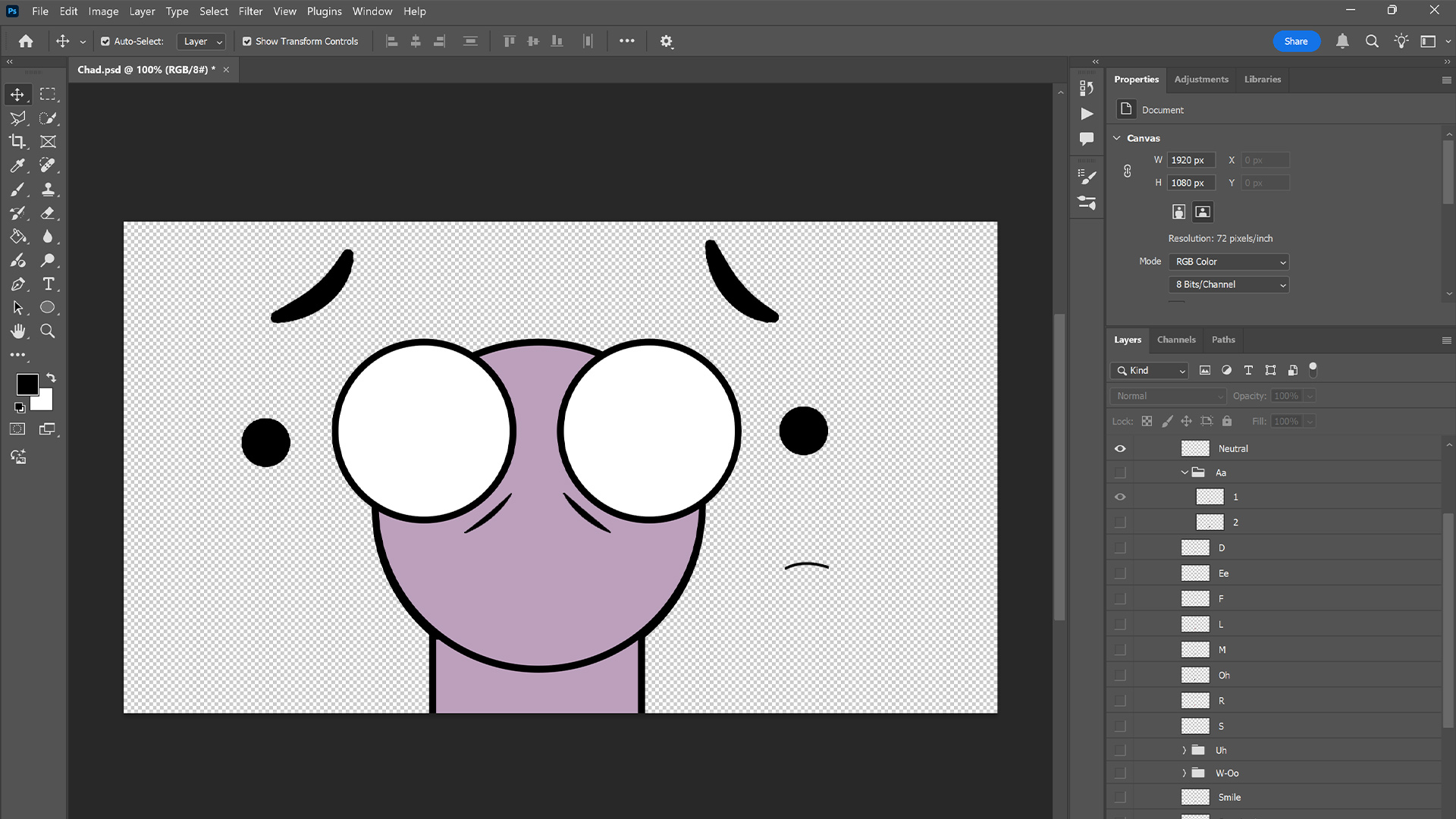Show the D layer
1456x819 pixels.
[x=1120, y=548]
